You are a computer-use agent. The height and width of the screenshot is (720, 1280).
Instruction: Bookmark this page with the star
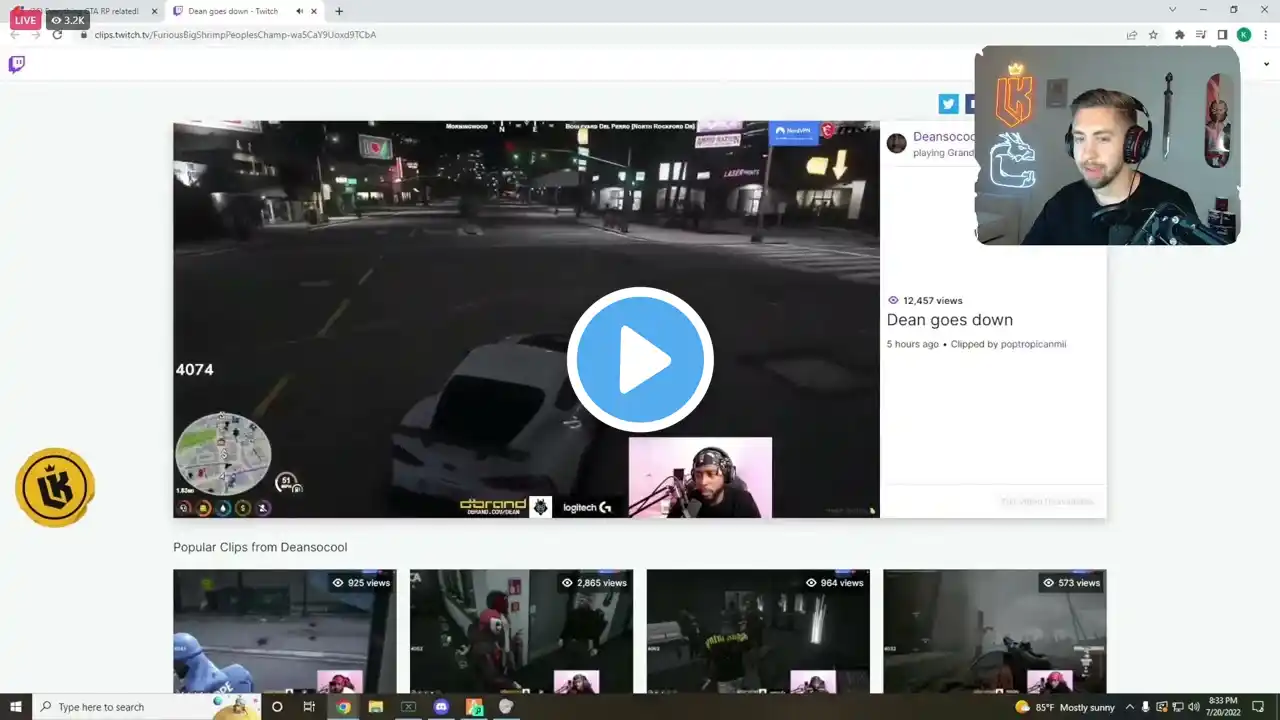click(x=1153, y=35)
